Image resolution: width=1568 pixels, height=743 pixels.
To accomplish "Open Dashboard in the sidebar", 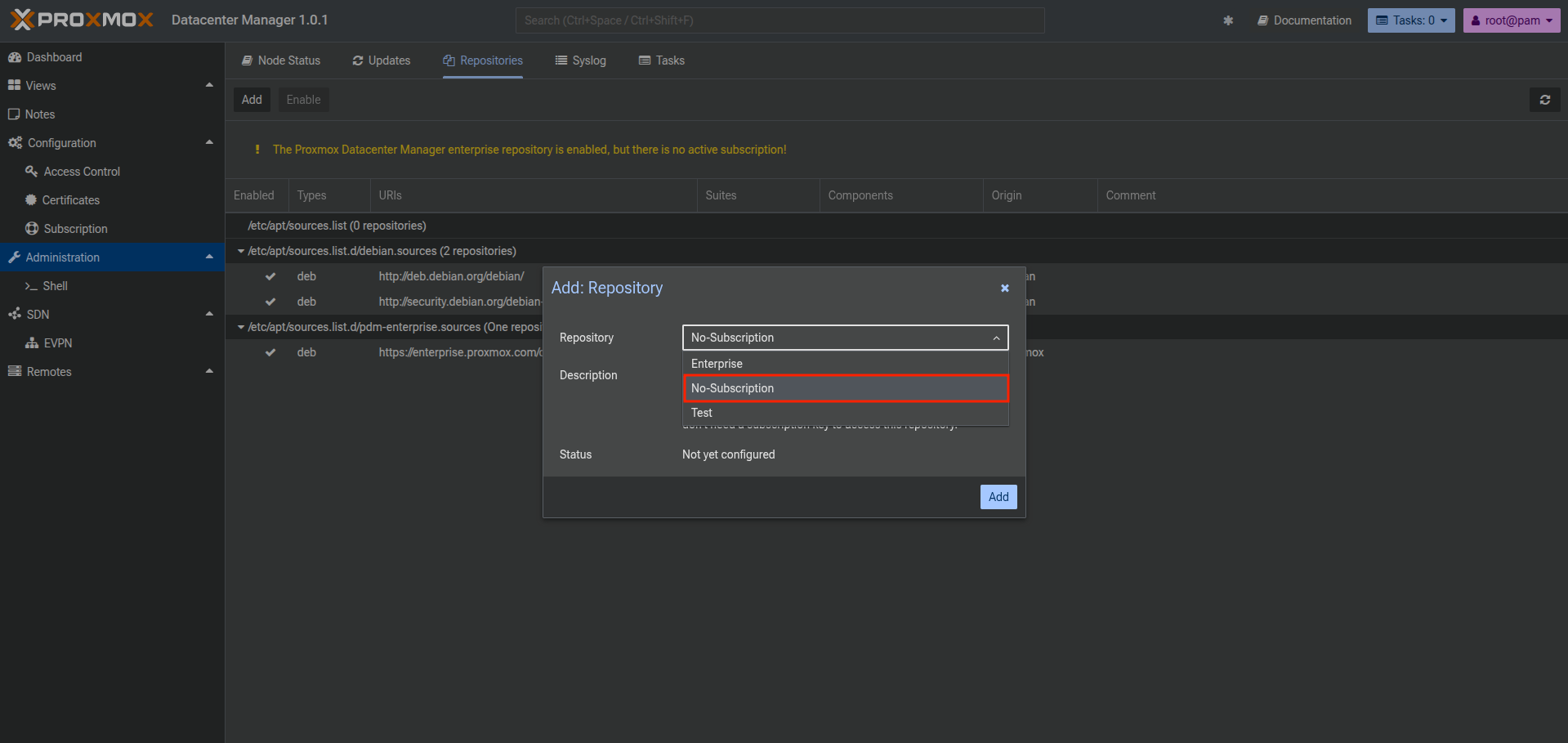I will 112,57.
